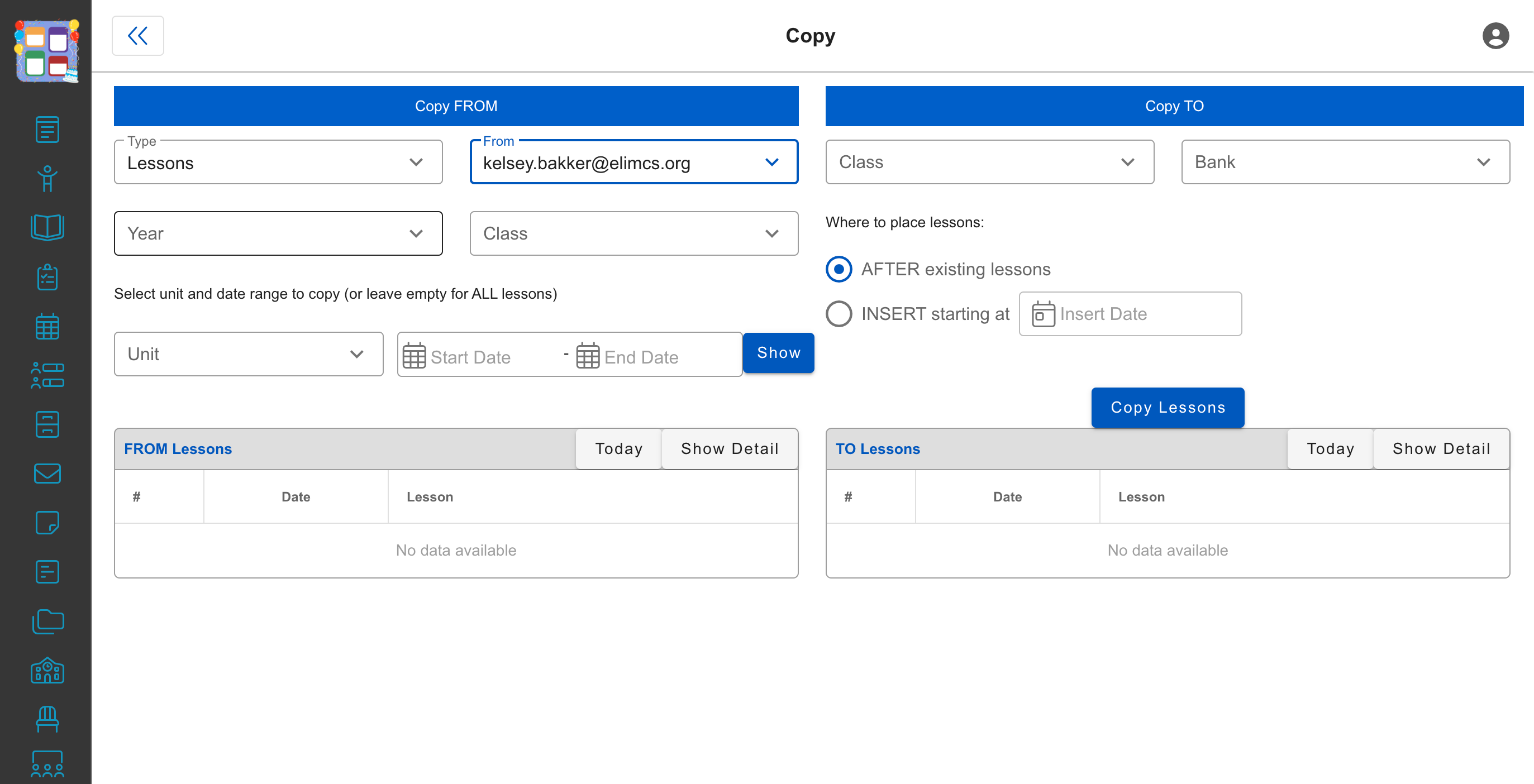
Task: Open the classroom audience sidebar icon
Action: click(x=47, y=764)
